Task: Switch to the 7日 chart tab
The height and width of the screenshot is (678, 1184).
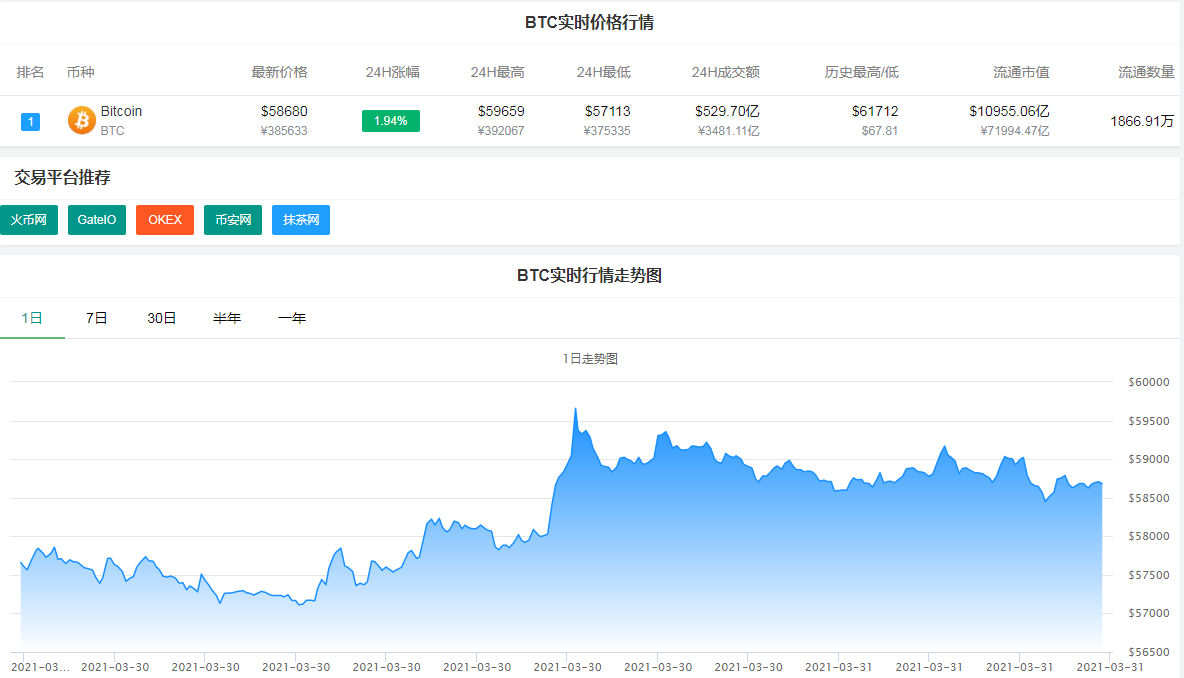Action: [96, 317]
